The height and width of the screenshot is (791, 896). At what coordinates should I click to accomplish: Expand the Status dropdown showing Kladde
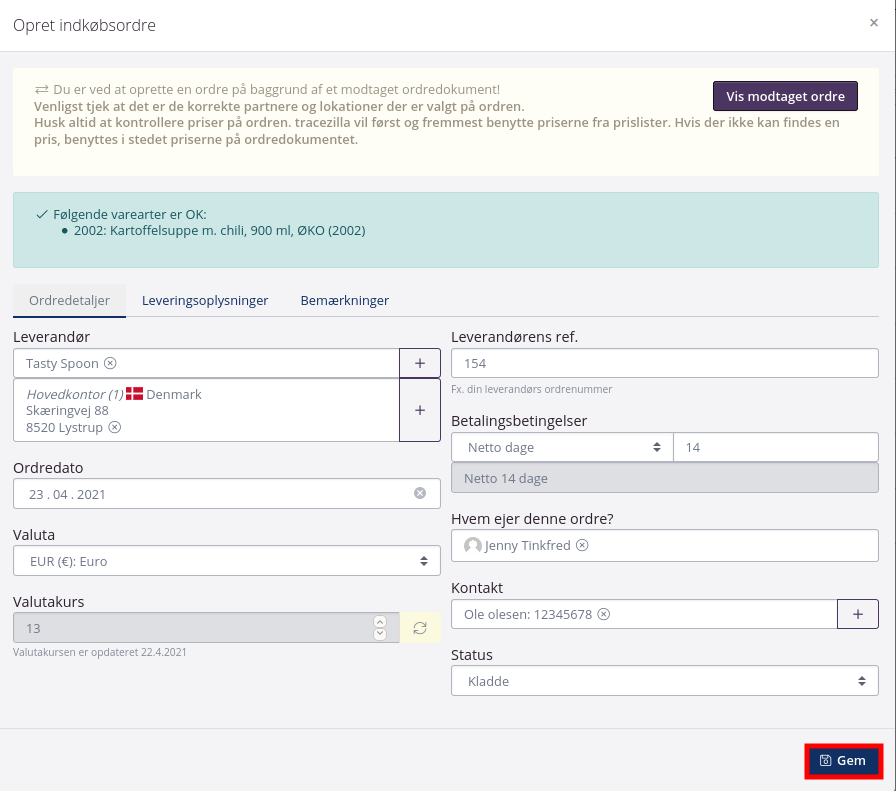(x=664, y=681)
